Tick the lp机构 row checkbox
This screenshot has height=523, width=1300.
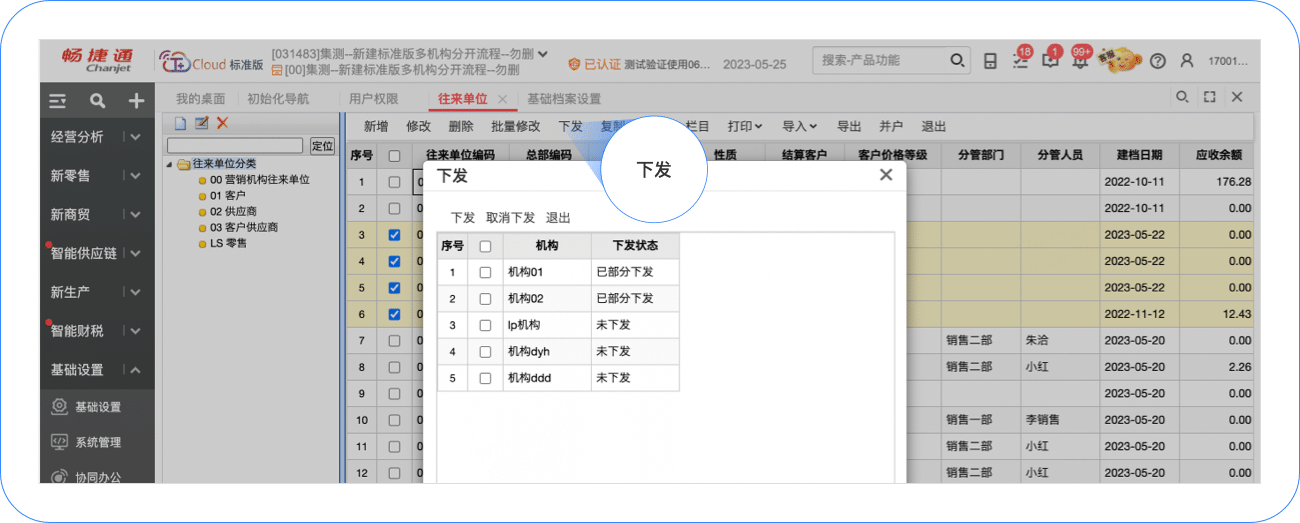(x=485, y=325)
